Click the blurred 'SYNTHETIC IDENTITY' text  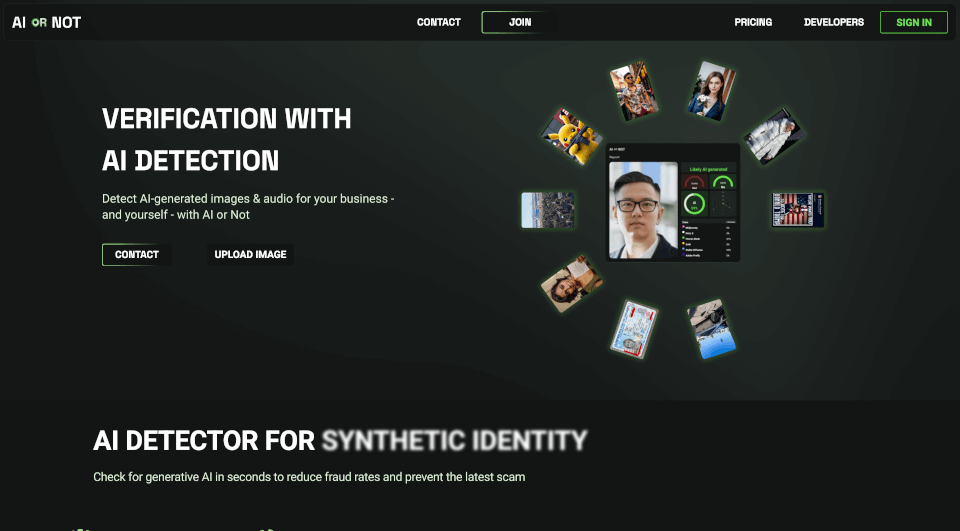(454, 440)
